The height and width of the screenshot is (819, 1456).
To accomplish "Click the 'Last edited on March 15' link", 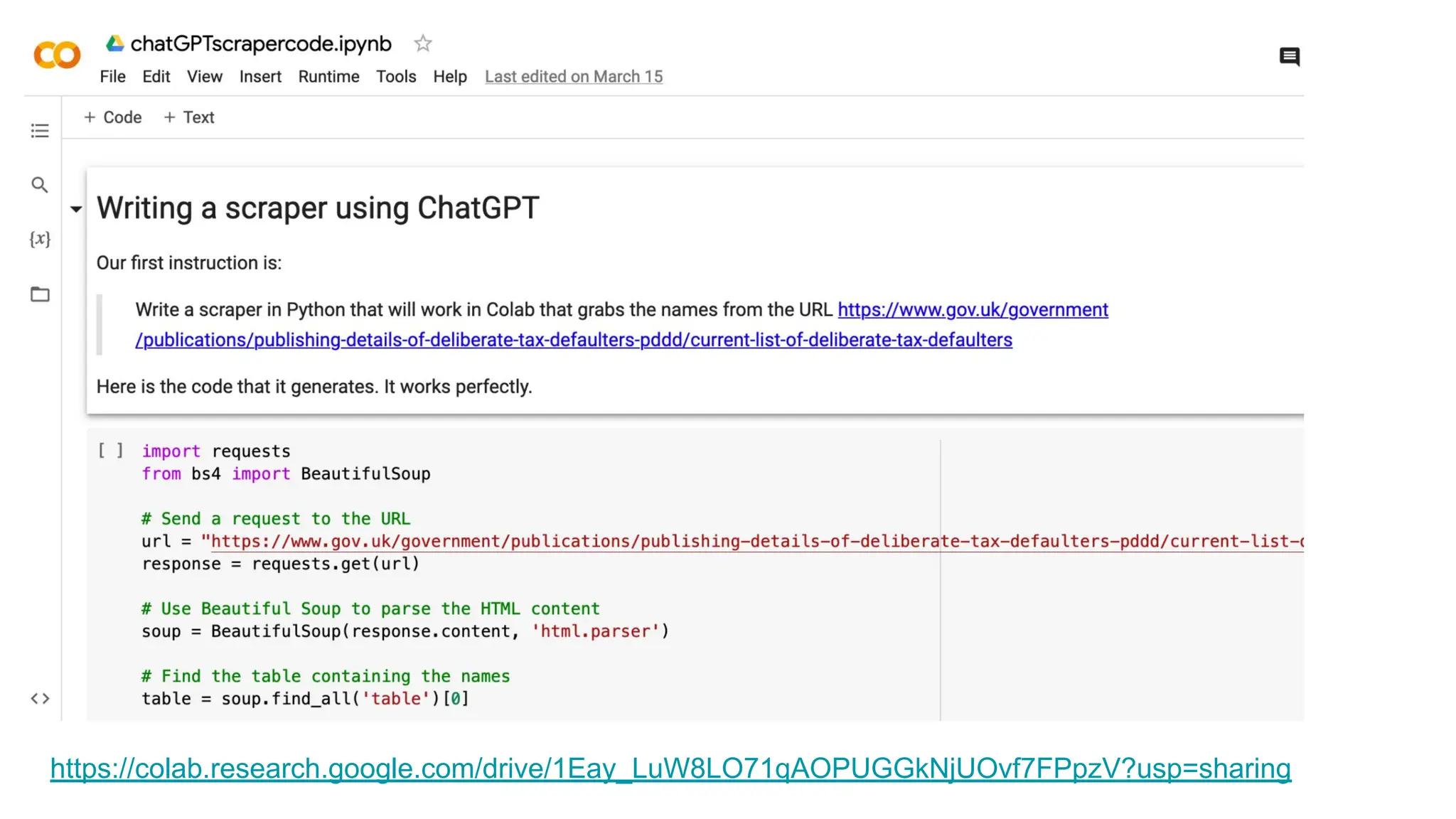I will click(574, 77).
